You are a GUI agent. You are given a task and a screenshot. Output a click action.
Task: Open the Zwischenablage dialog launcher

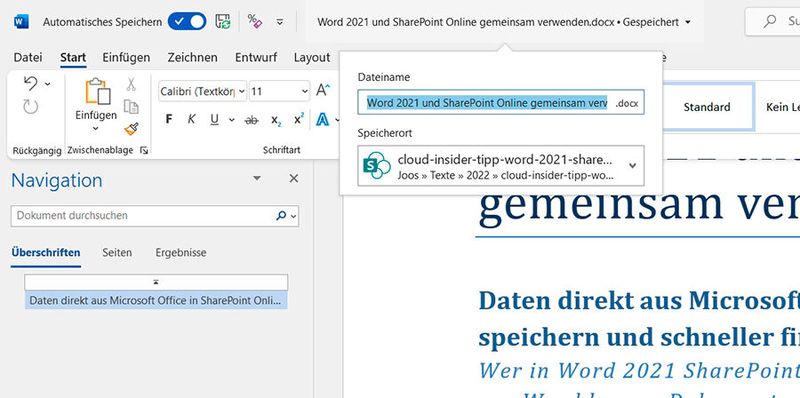144,150
